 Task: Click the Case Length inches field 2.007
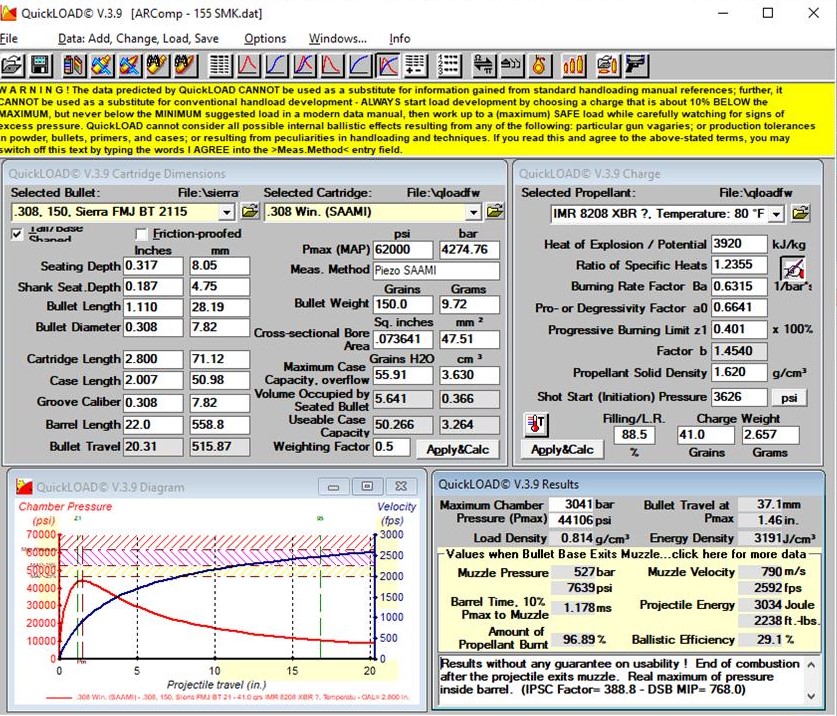(x=153, y=380)
